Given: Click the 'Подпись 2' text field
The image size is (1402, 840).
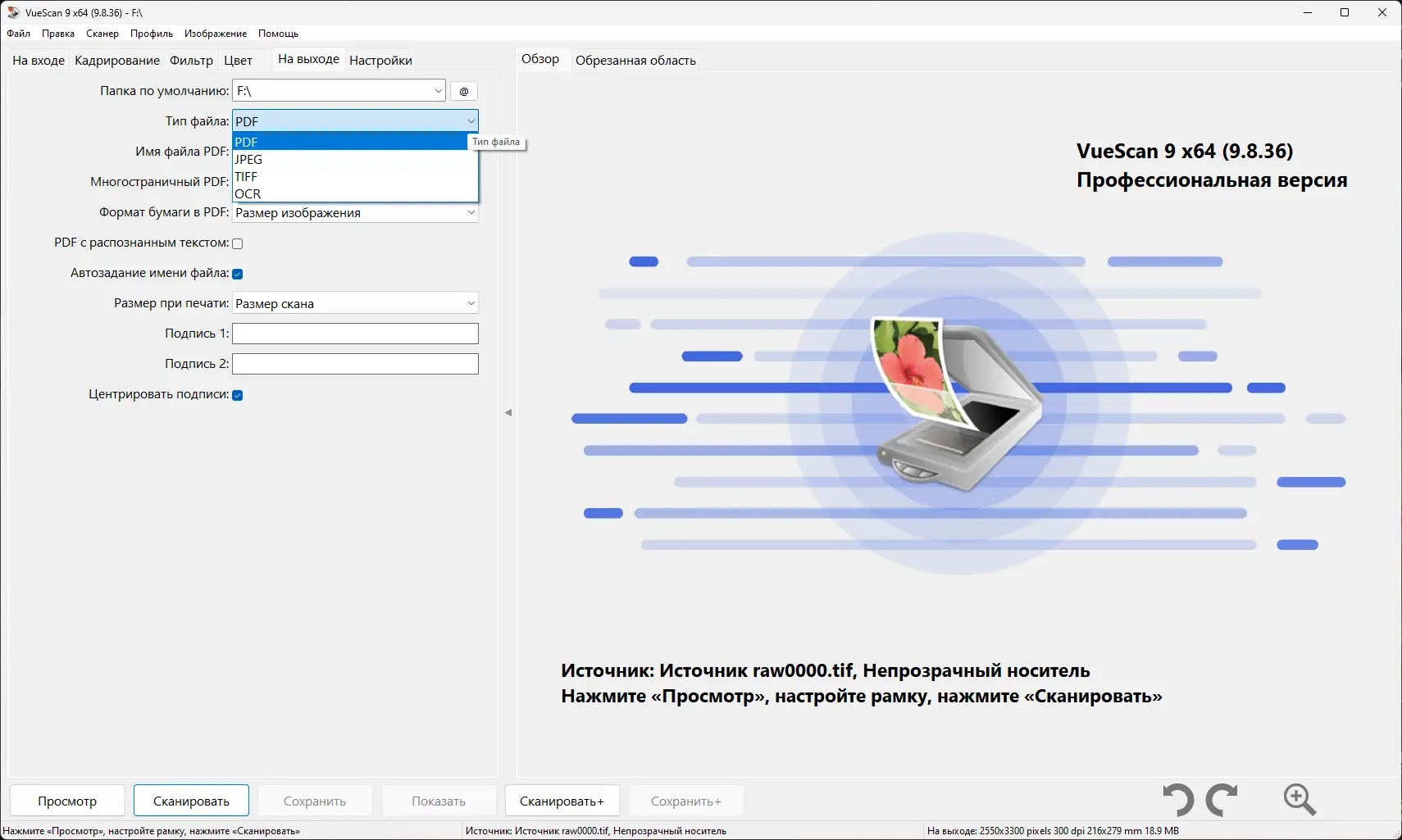Looking at the screenshot, I should [x=355, y=364].
